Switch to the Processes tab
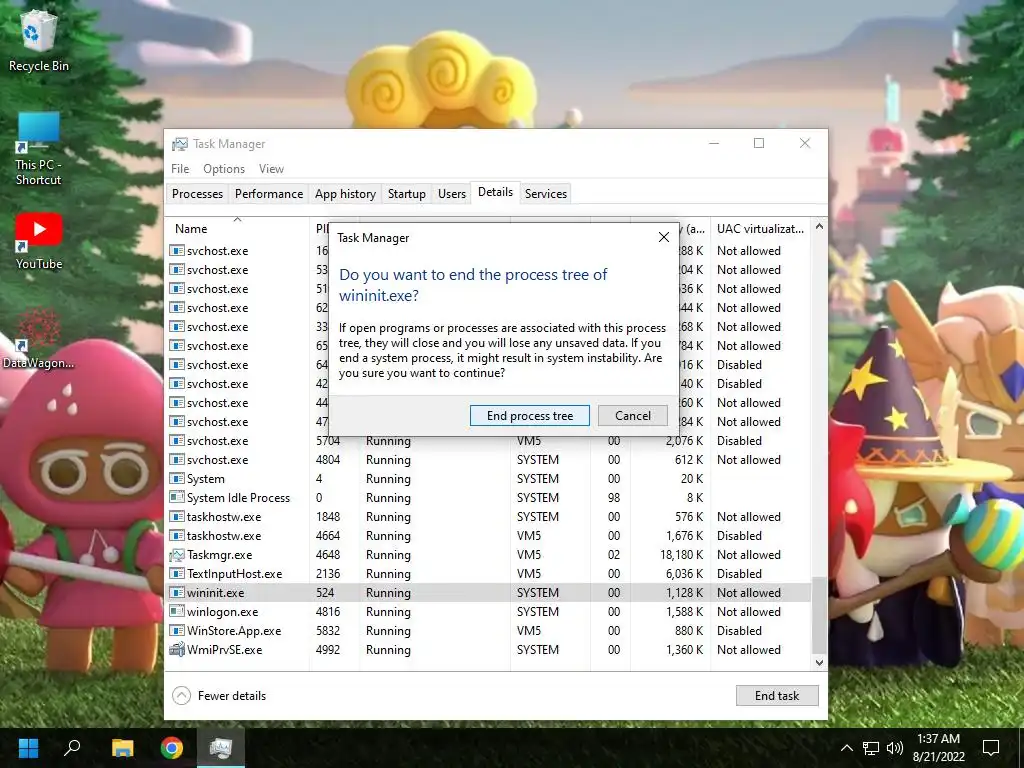This screenshot has width=1024, height=768. [x=197, y=194]
